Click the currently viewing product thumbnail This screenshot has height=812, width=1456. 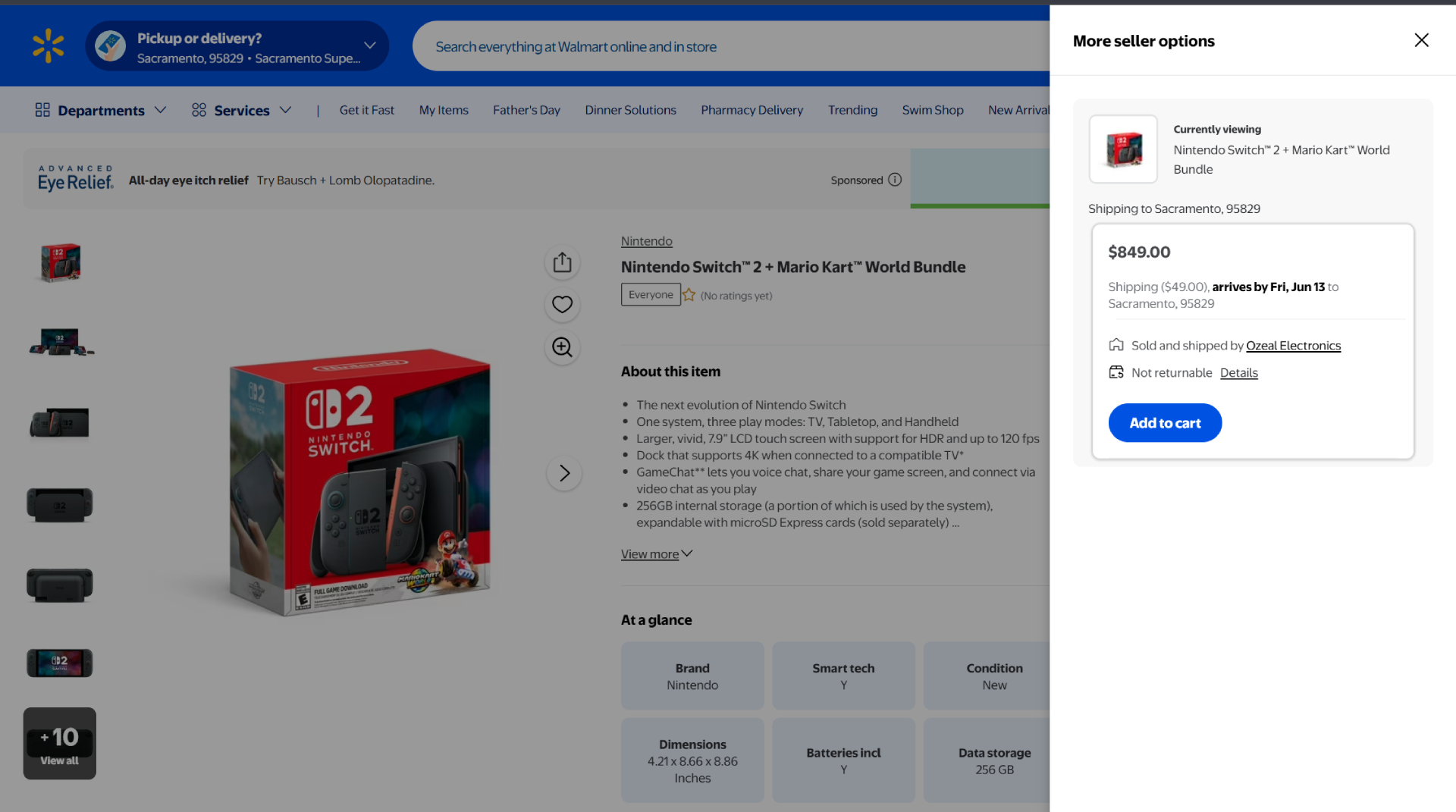(1123, 149)
